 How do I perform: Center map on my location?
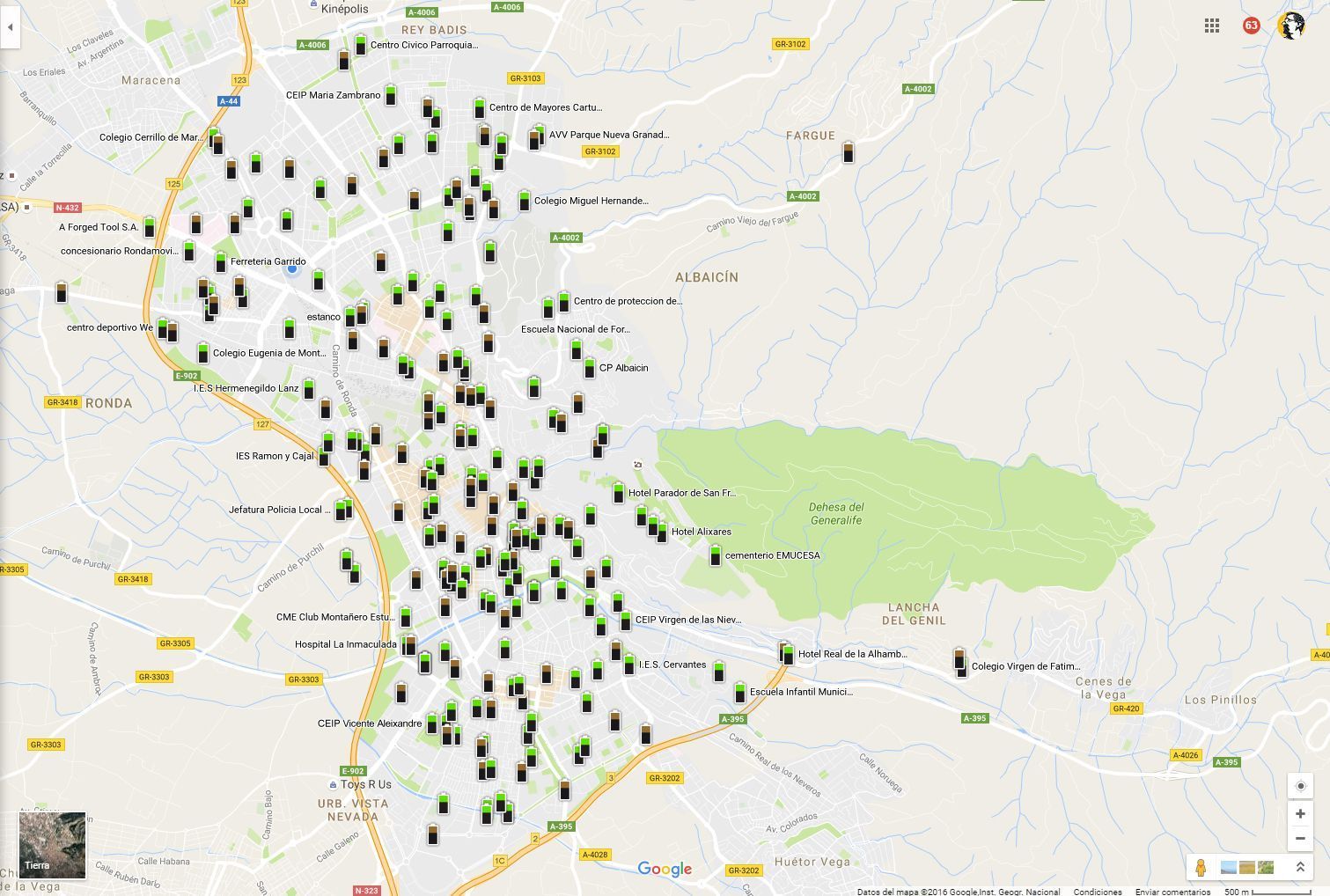tap(1301, 786)
